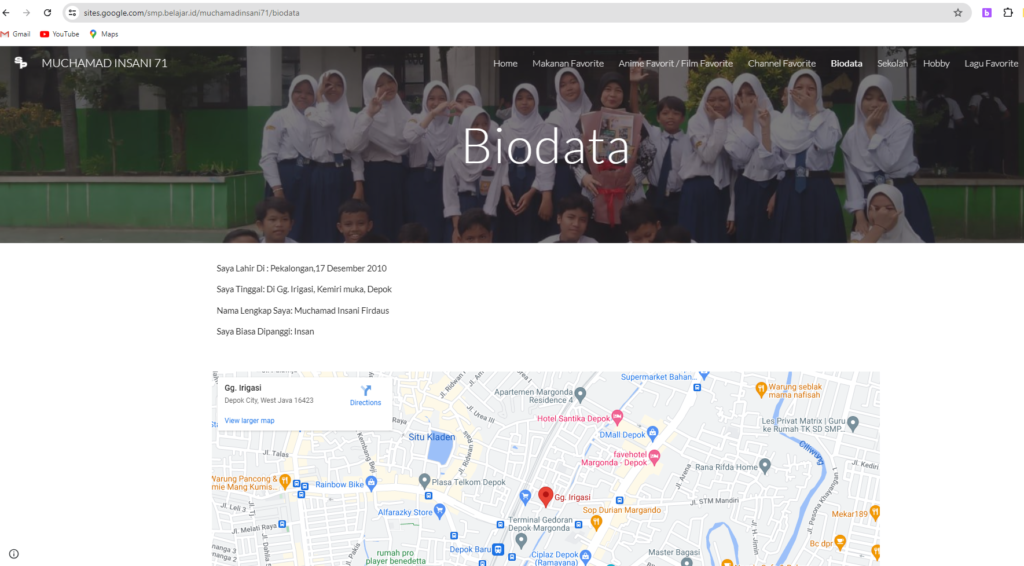Click the Hotel Santika Depok map marker

click(x=617, y=417)
